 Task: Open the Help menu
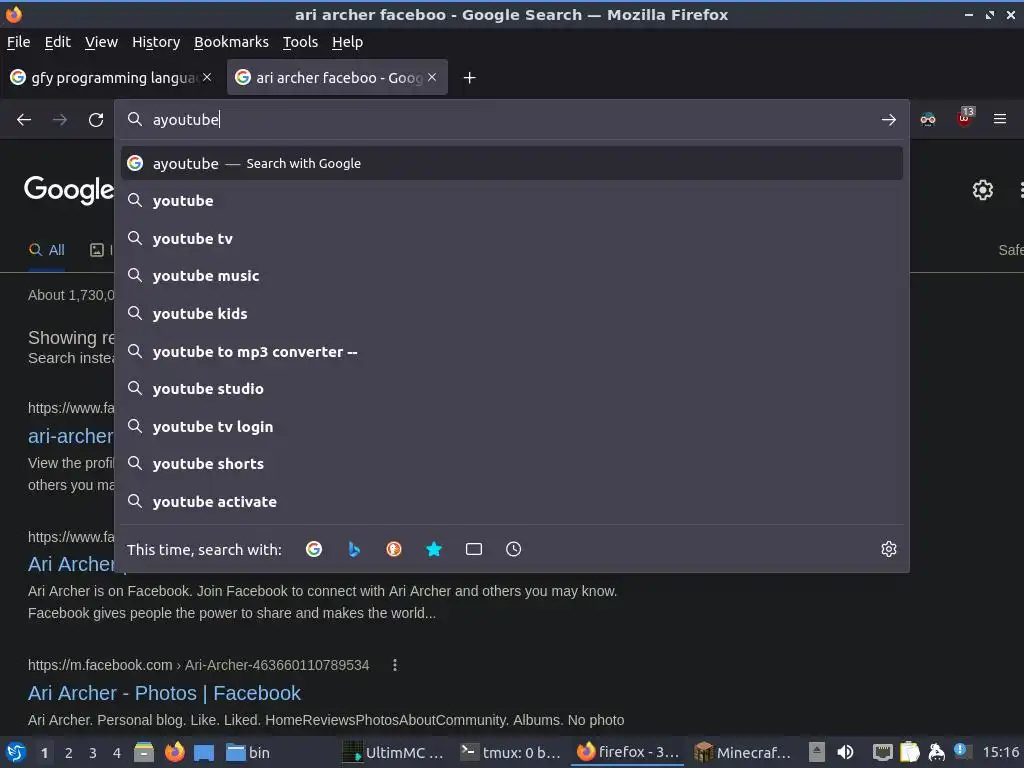pos(347,42)
